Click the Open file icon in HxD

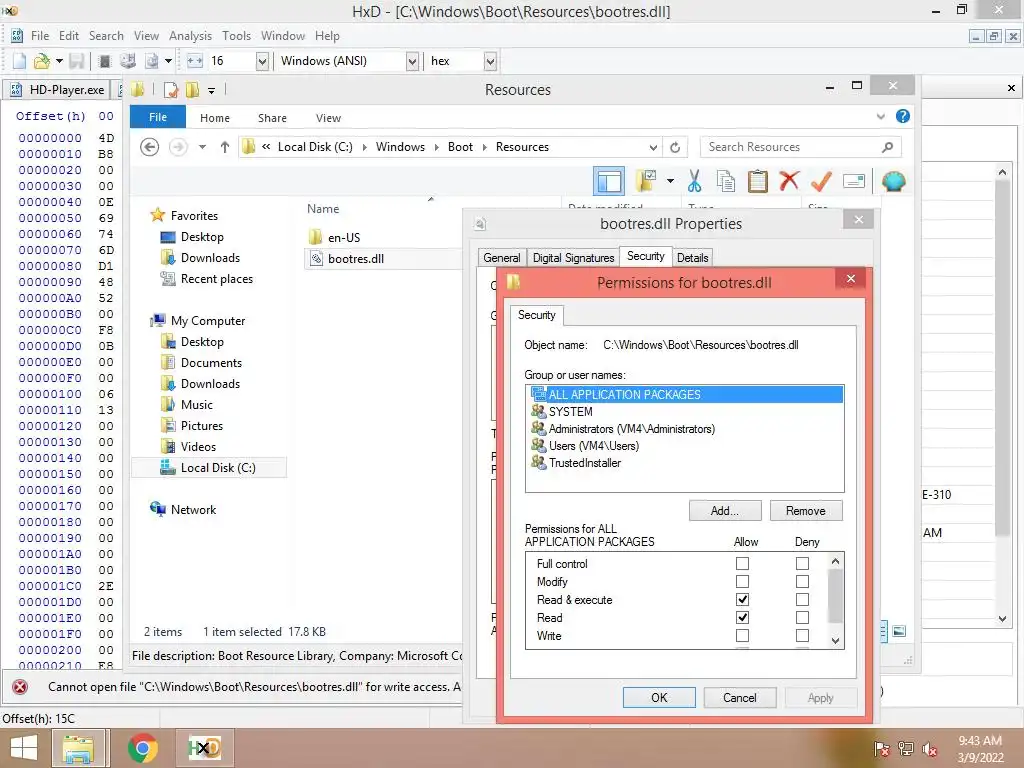click(42, 61)
